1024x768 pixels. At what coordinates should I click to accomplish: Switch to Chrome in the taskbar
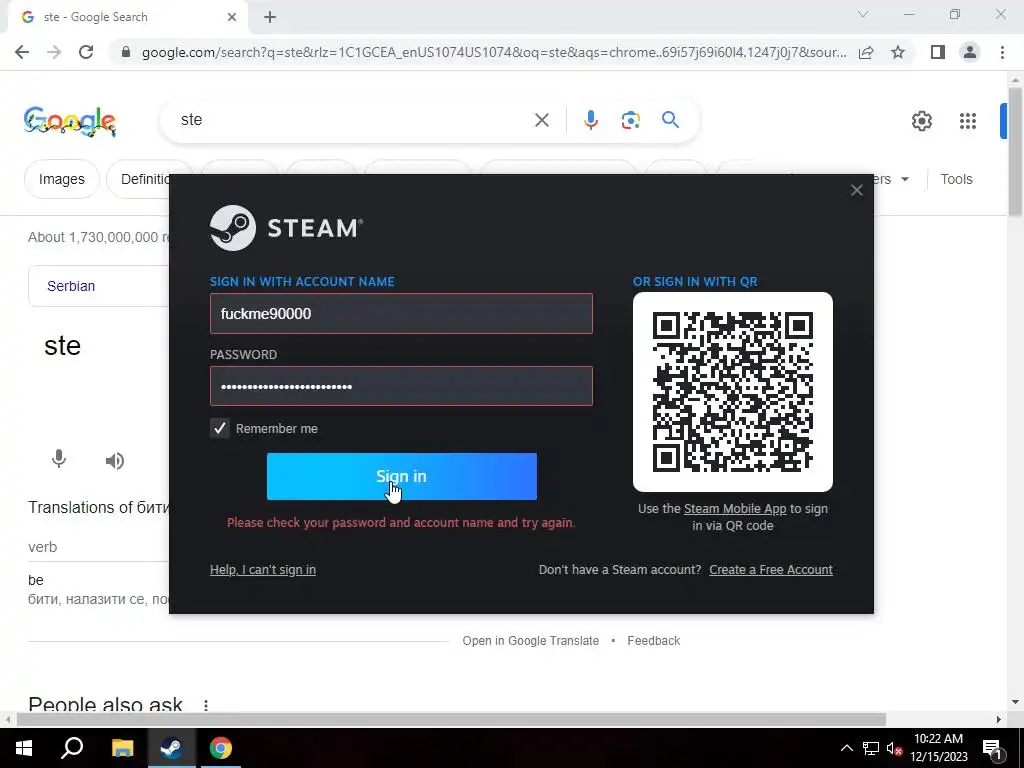click(221, 748)
